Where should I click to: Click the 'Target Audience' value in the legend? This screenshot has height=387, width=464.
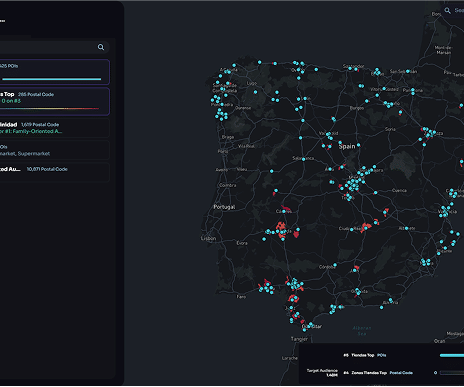coord(322,373)
